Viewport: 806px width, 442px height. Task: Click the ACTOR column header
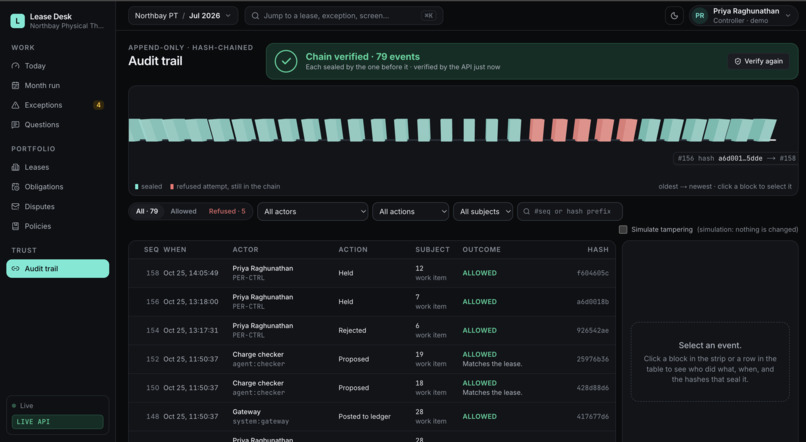coord(245,249)
